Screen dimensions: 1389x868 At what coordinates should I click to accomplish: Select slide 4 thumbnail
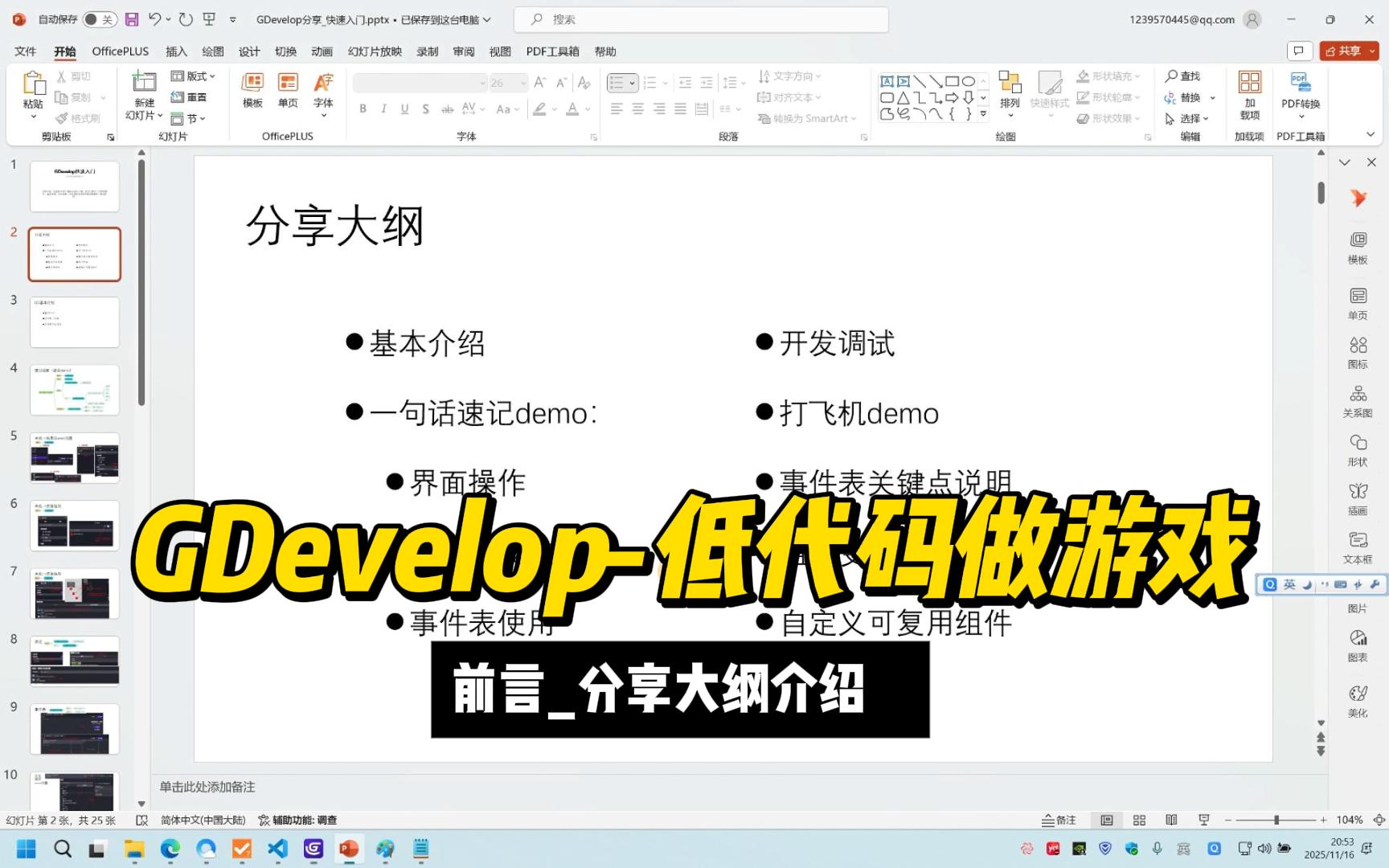(75, 390)
